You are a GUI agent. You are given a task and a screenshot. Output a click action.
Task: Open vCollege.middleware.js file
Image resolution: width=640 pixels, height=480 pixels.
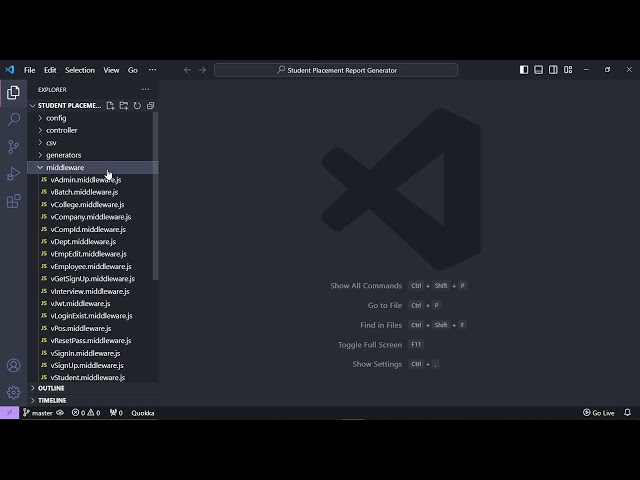[x=93, y=204]
